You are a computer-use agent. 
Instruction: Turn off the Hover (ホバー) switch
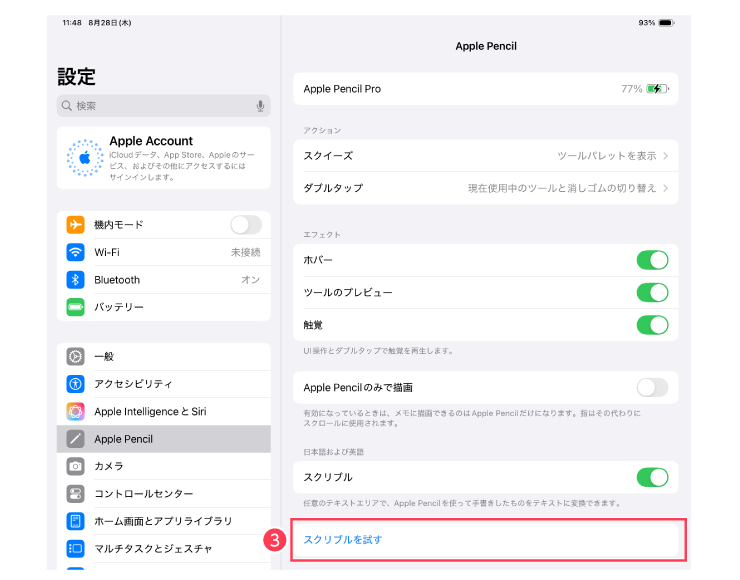coord(652,260)
